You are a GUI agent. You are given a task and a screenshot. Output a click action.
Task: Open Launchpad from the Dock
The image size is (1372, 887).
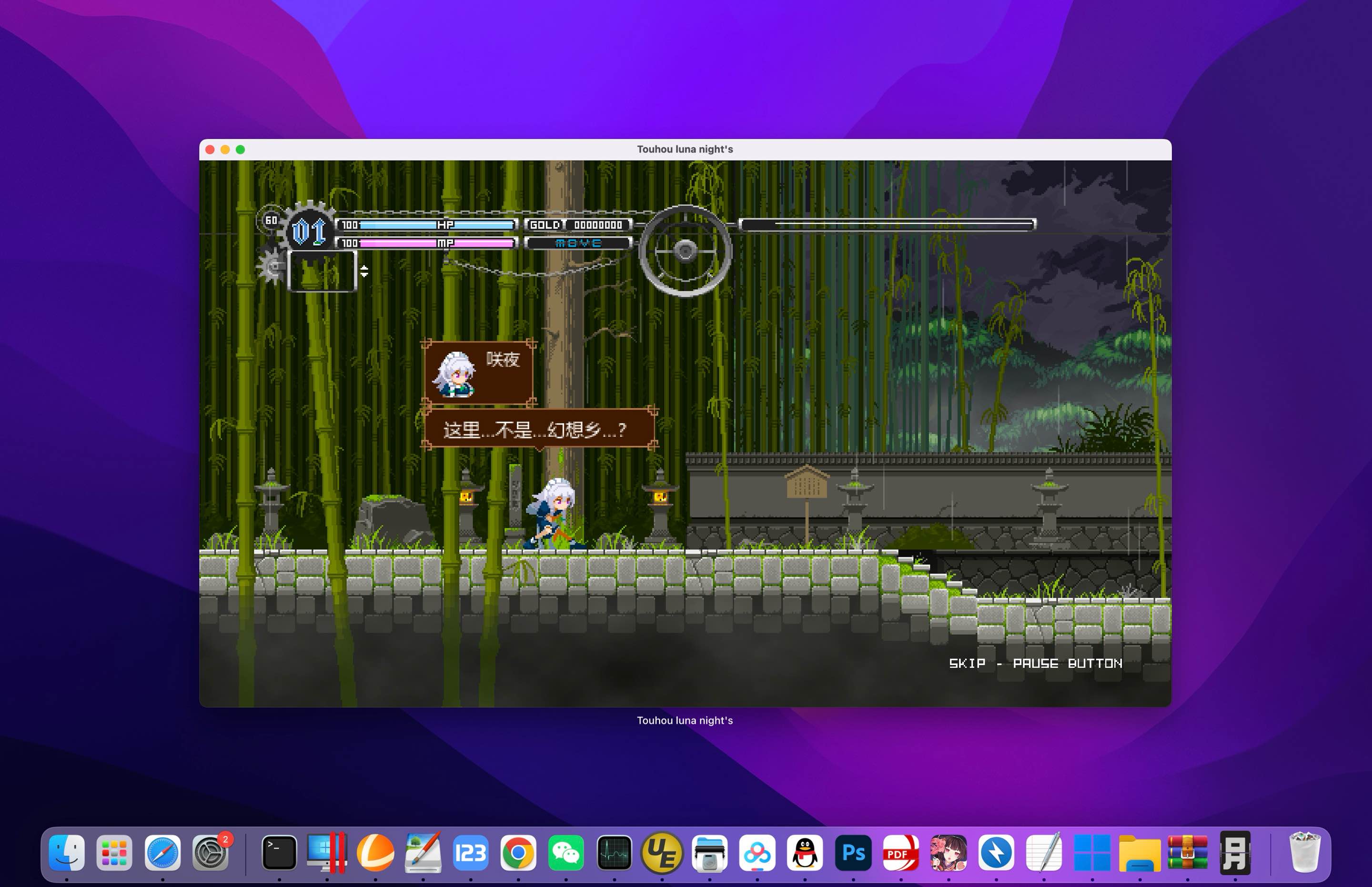point(114,852)
